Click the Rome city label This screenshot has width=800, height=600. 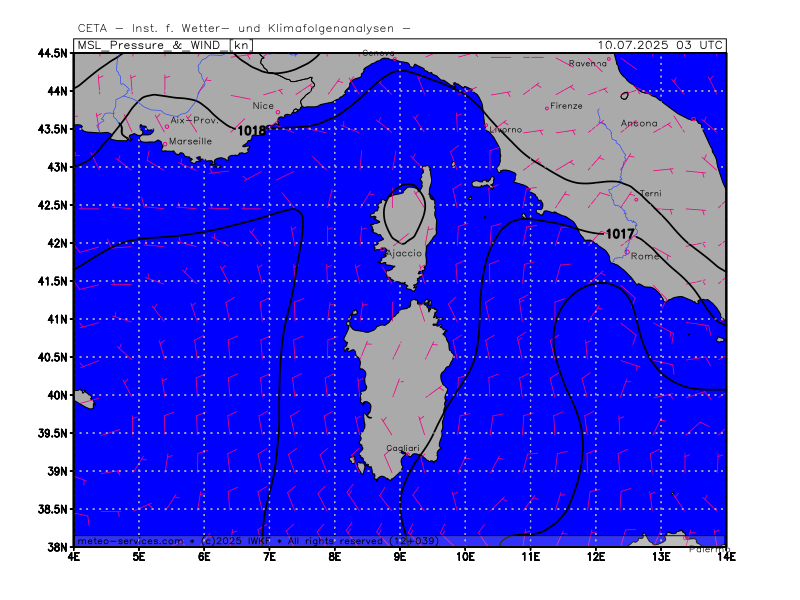click(x=645, y=256)
